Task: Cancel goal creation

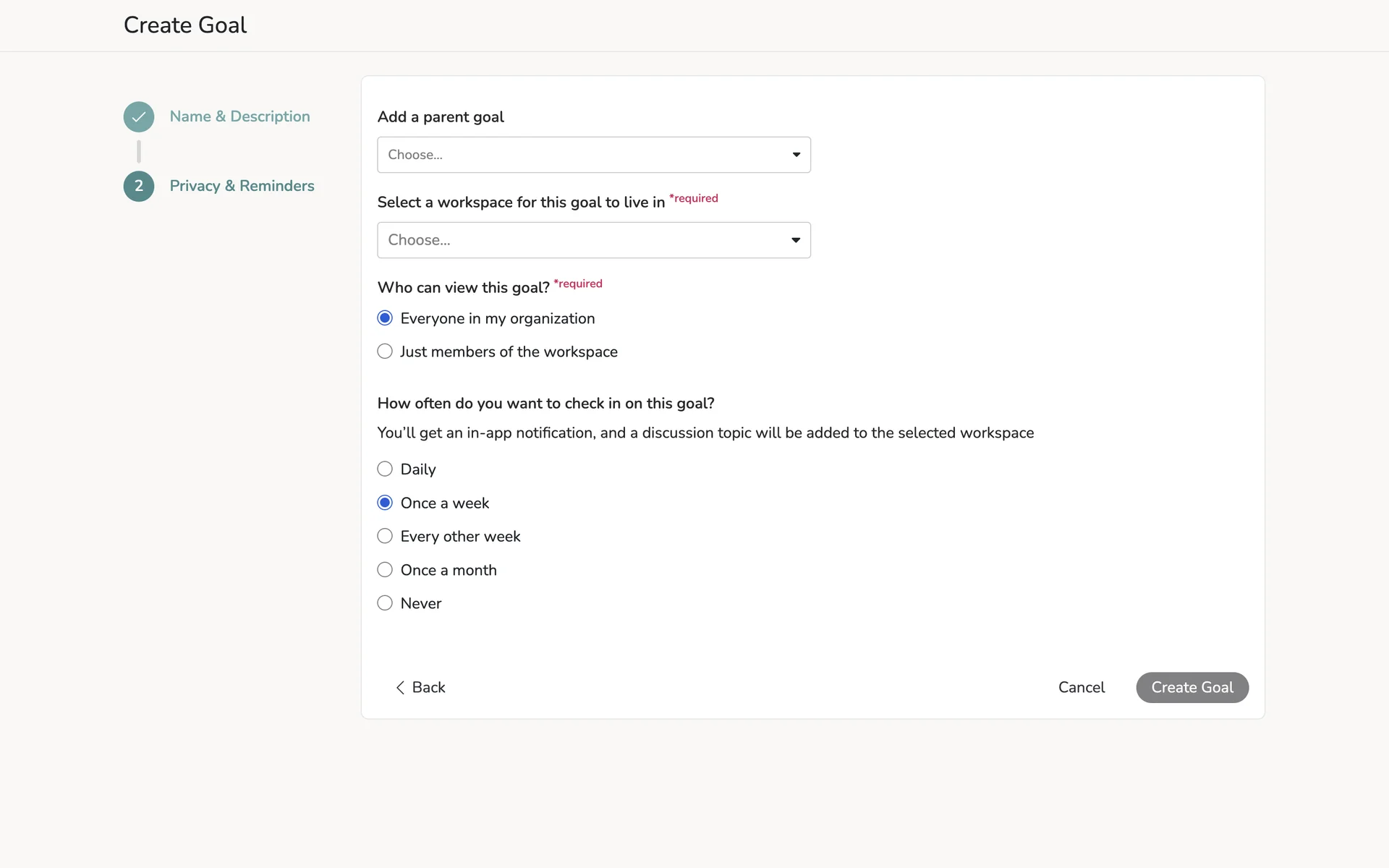Action: tap(1081, 687)
